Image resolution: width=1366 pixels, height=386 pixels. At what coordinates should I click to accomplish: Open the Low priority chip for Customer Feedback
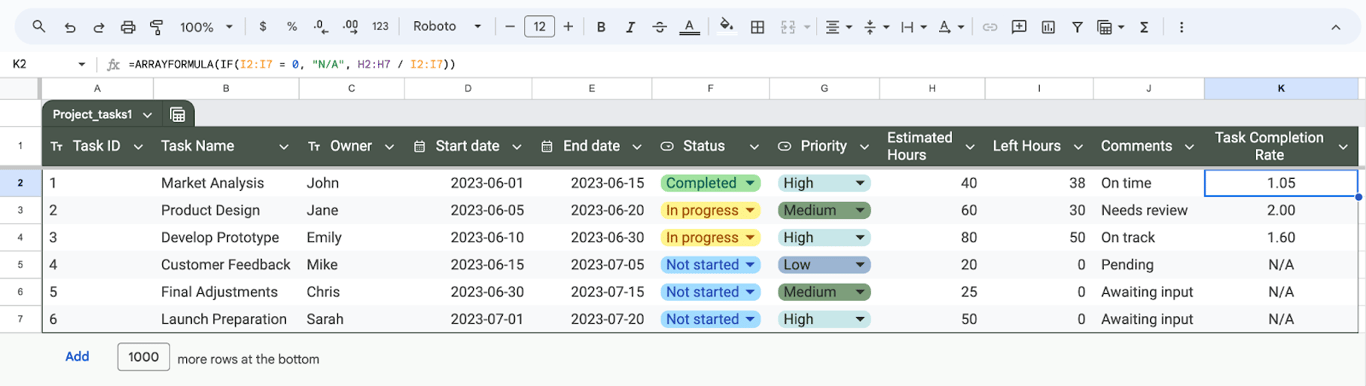824,265
